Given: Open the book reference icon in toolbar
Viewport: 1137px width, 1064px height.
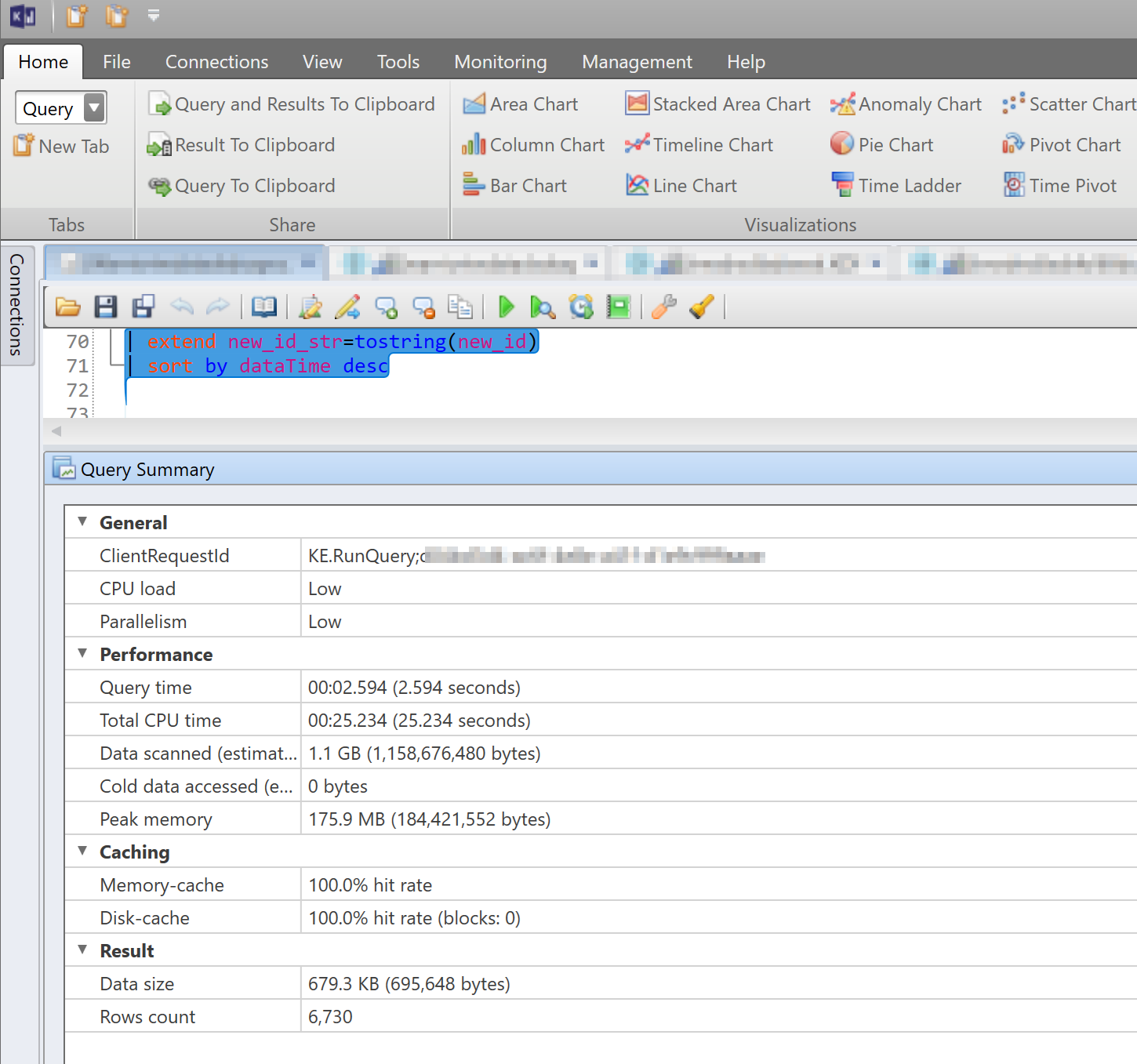Looking at the screenshot, I should (x=264, y=307).
